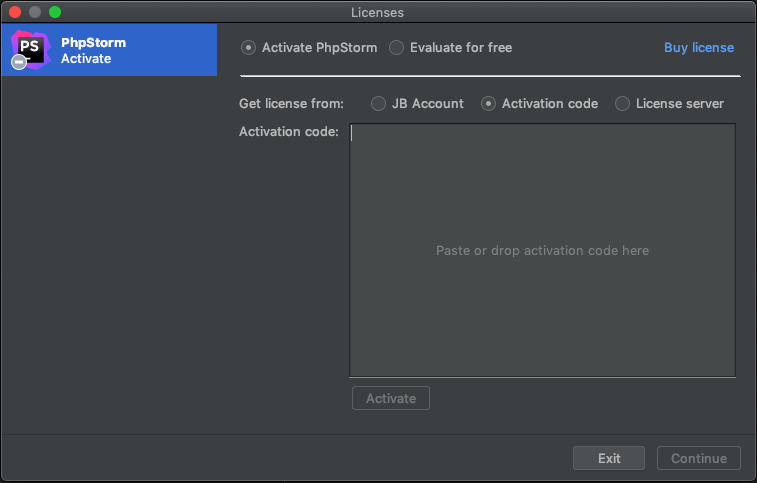This screenshot has height=483, width=757.
Task: Click the Licenses window title
Action: click(377, 13)
